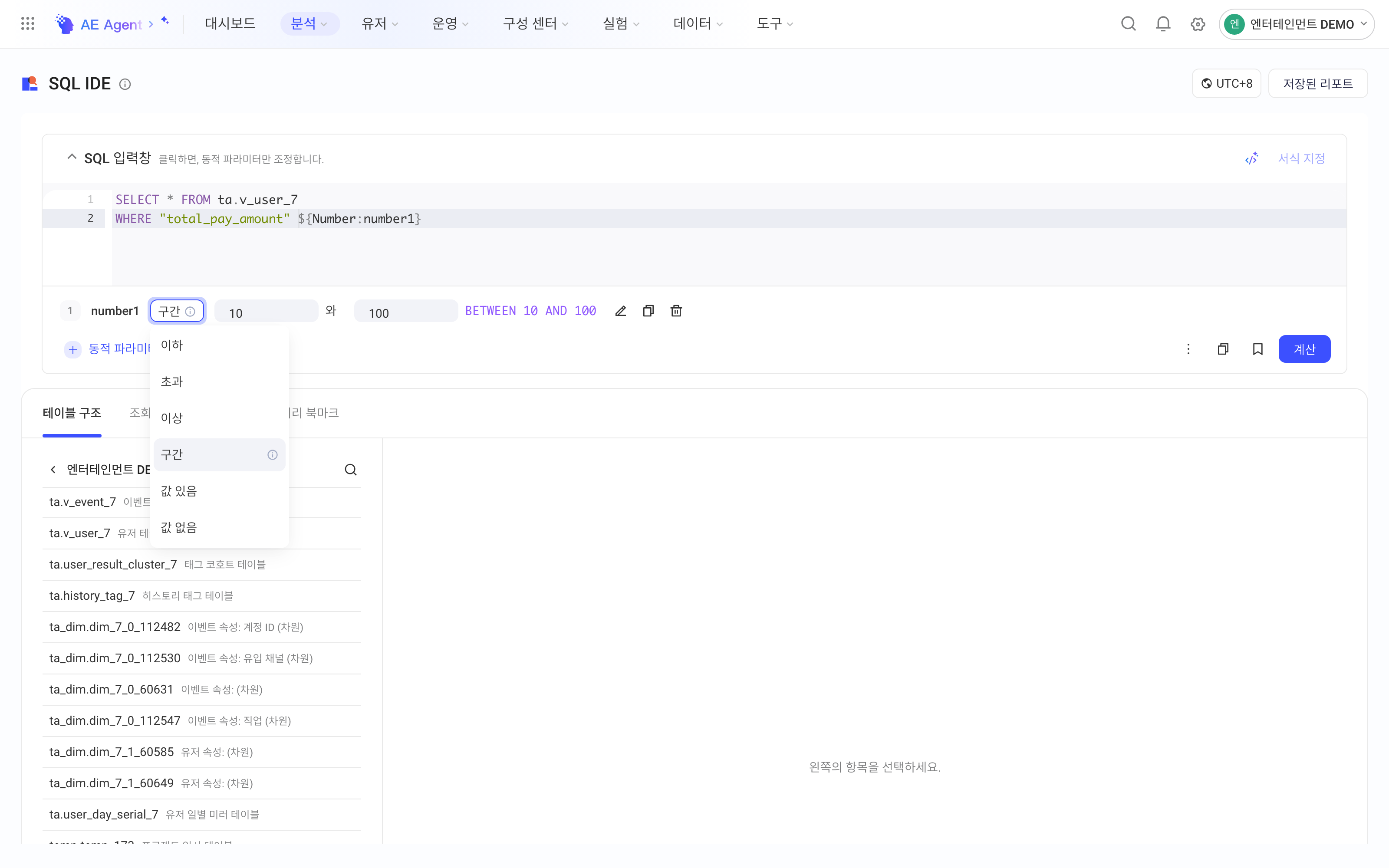Select table ta.user_result_cluster_7

click(x=201, y=565)
